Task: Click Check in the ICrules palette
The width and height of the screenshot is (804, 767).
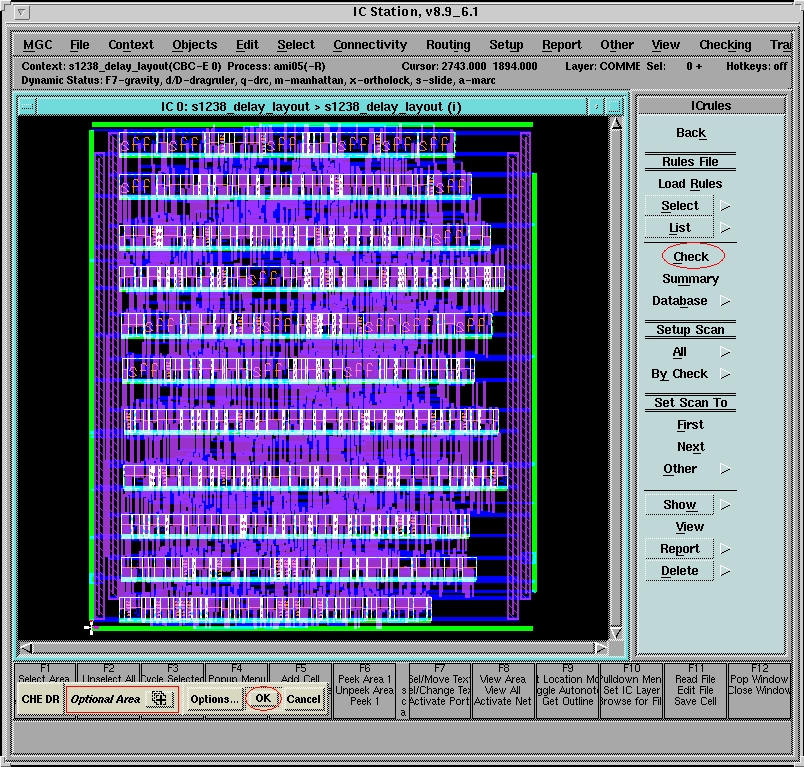Action: [691, 257]
